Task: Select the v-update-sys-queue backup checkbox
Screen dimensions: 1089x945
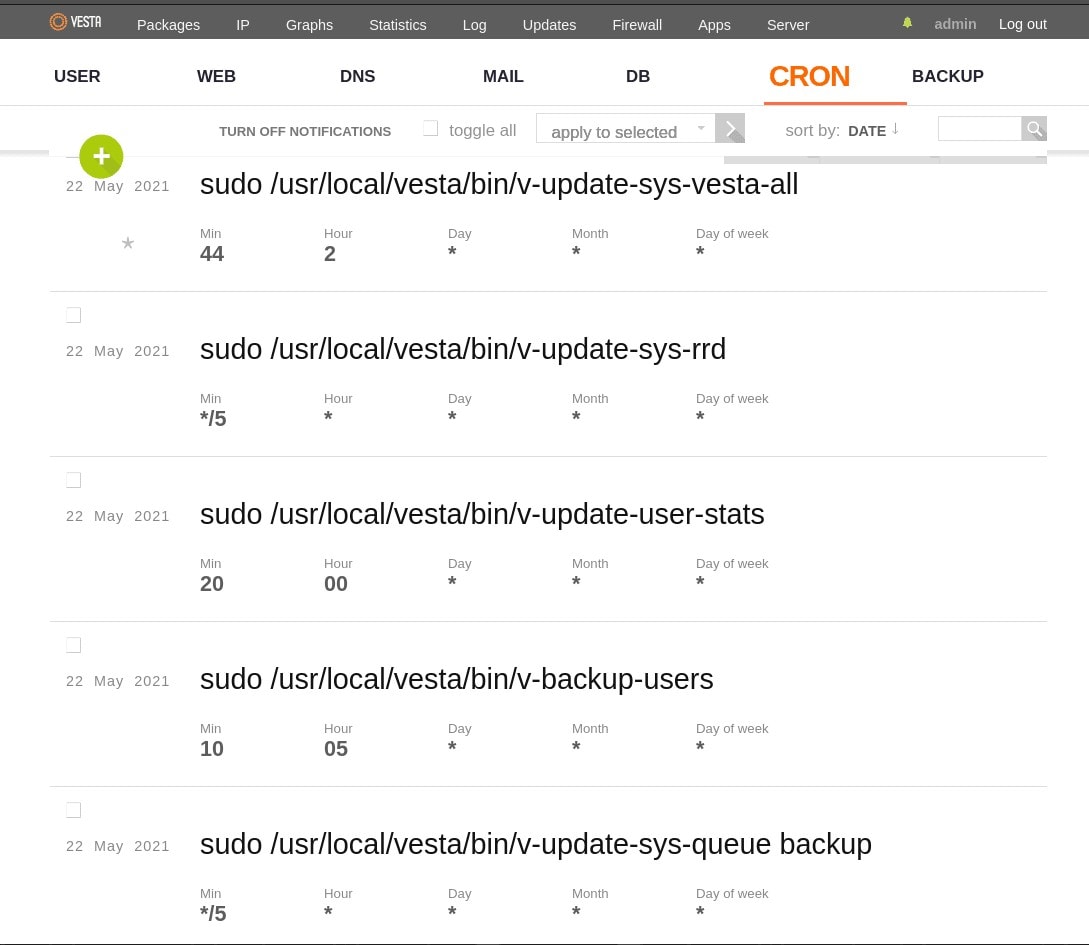Action: (x=74, y=810)
